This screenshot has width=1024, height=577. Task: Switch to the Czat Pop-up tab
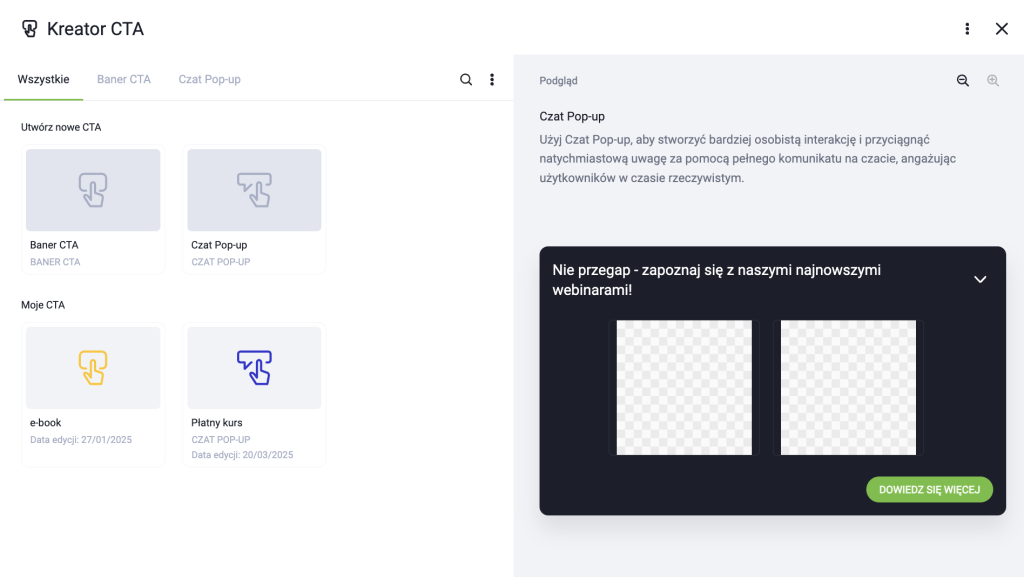coord(210,80)
